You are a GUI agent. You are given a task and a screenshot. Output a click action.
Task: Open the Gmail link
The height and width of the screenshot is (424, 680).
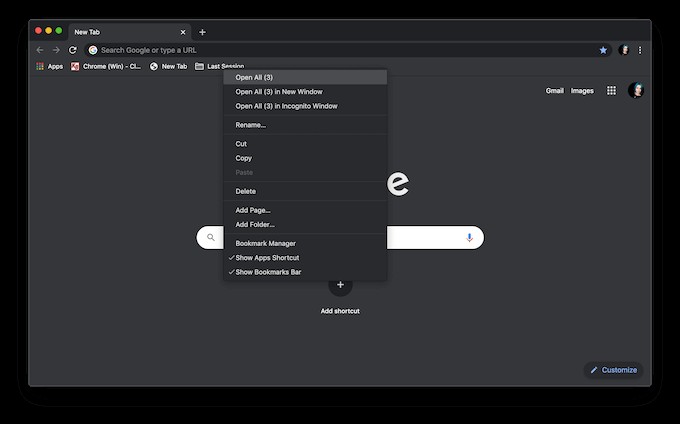point(555,91)
